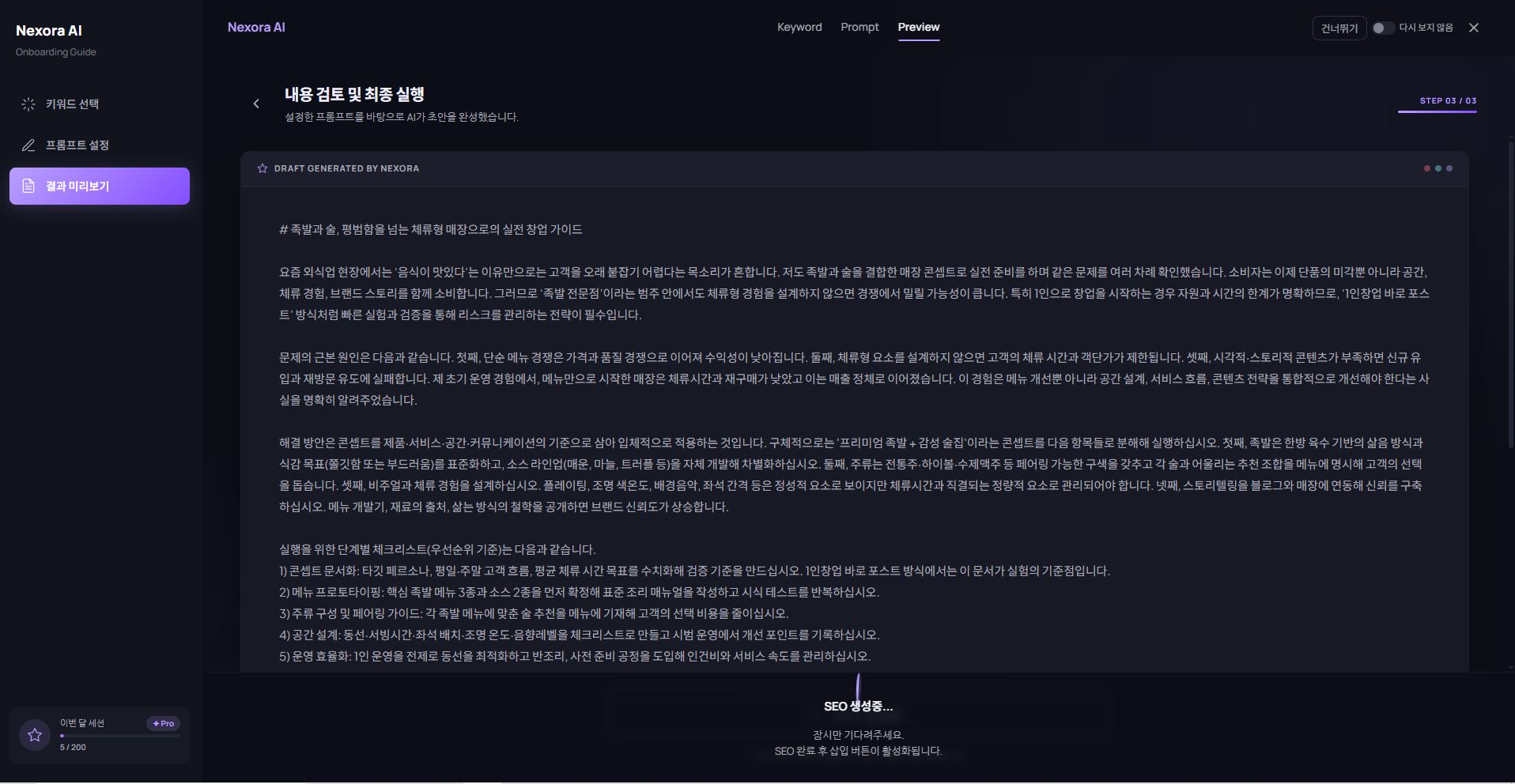Click the prompt settings pencil icon

point(28,145)
